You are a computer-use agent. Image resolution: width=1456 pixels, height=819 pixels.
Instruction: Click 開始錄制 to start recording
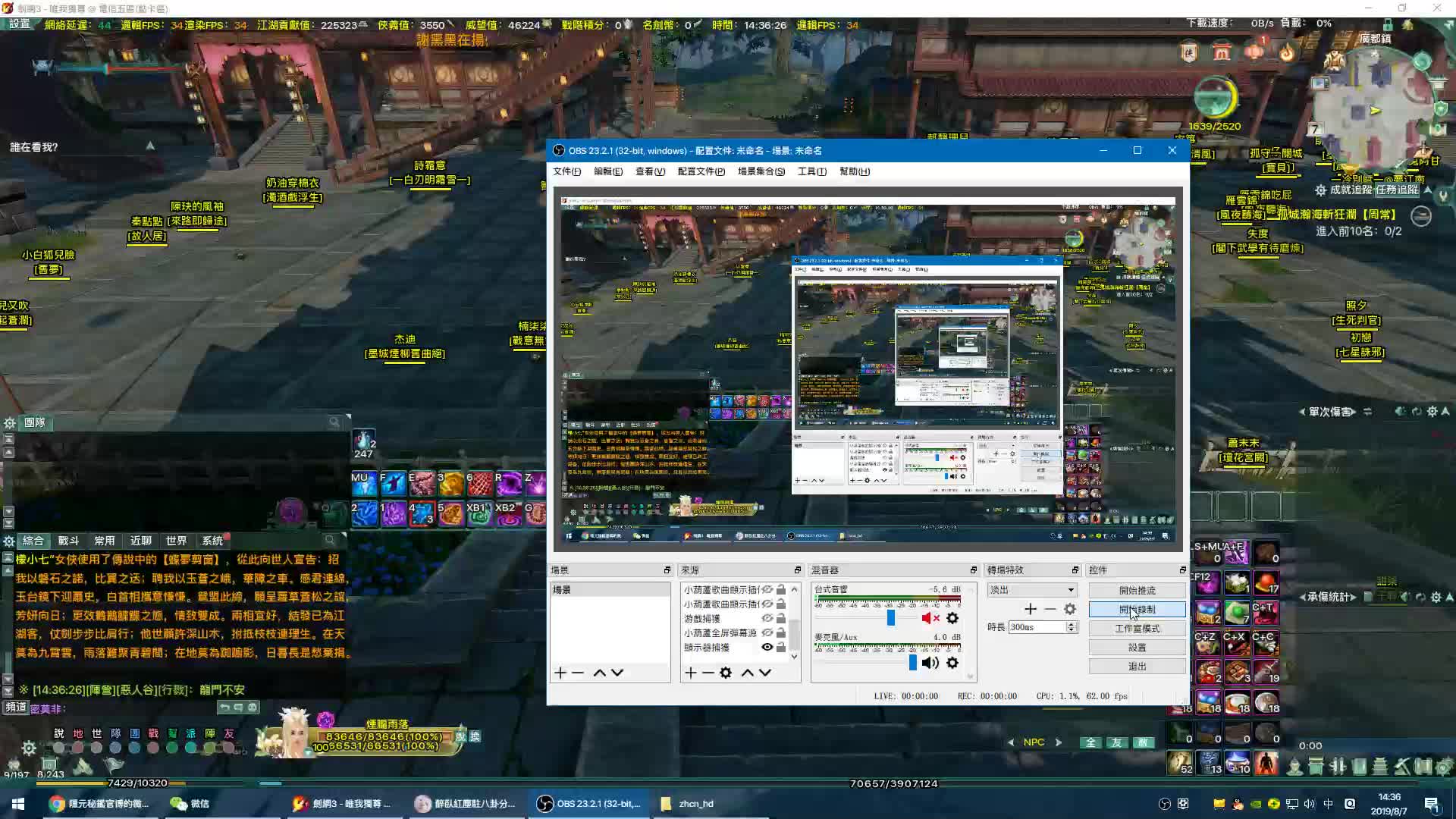(x=1137, y=609)
